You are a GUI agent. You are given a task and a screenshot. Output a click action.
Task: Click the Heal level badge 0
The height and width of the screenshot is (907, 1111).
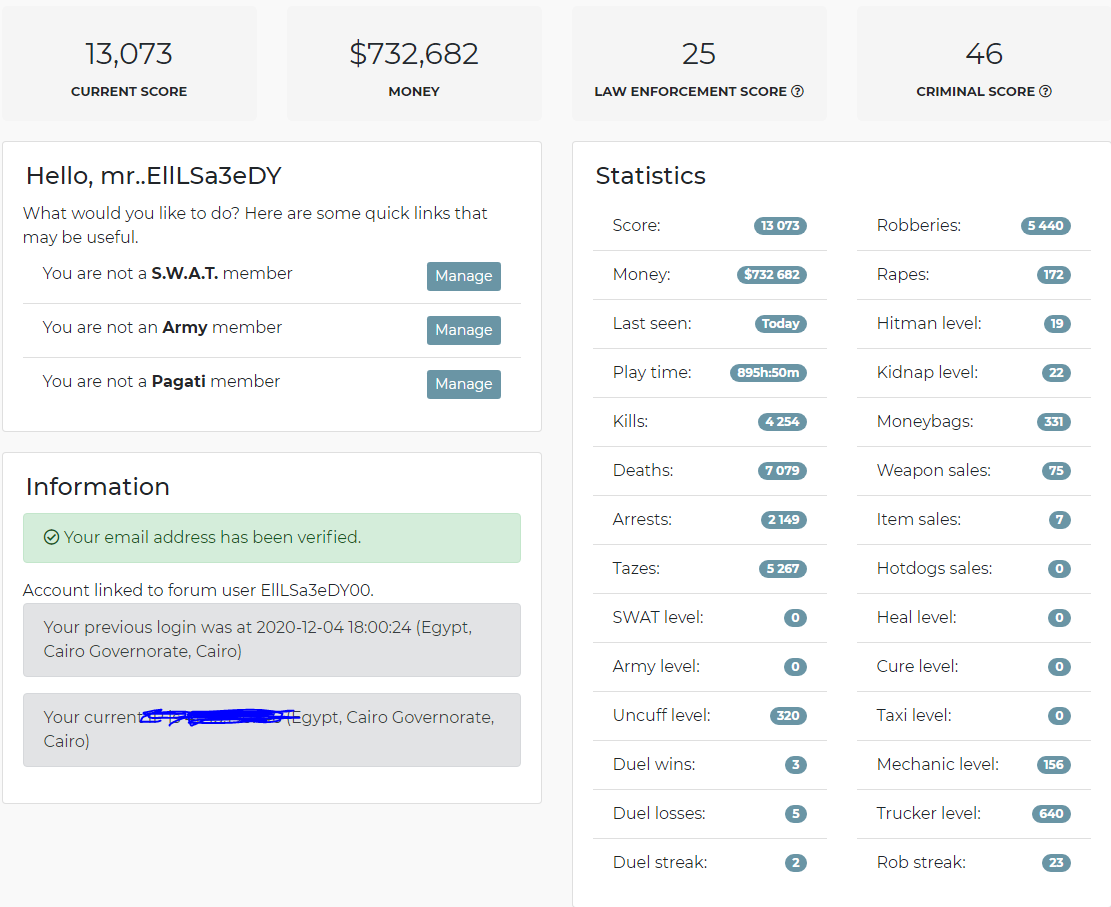tap(1059, 618)
